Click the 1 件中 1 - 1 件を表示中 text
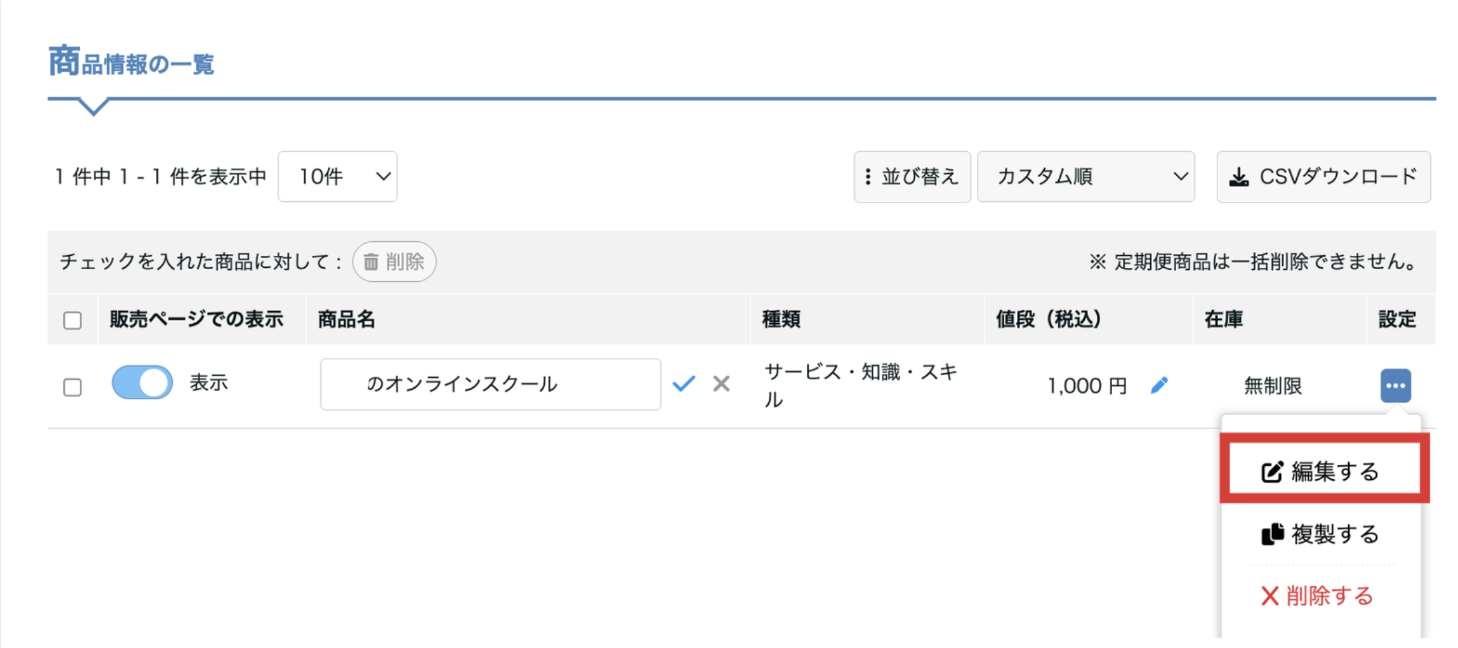Viewport: 1458px width, 648px height. pyautogui.click(x=161, y=177)
